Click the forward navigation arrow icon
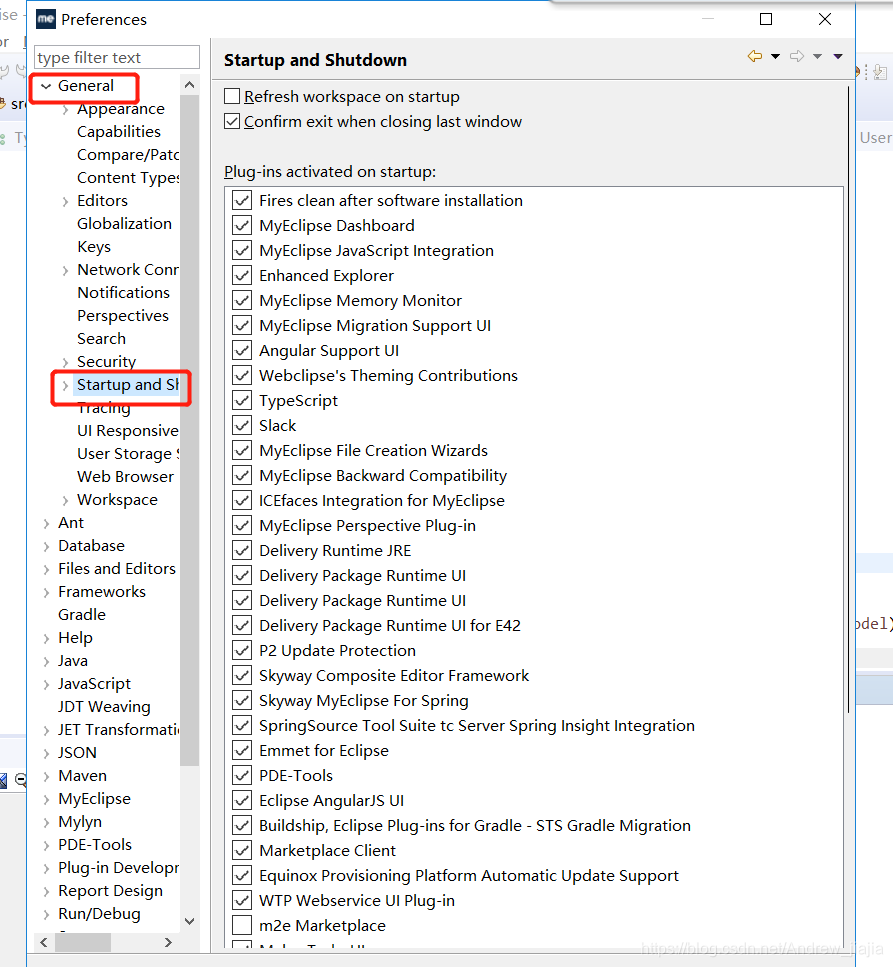 (x=797, y=56)
